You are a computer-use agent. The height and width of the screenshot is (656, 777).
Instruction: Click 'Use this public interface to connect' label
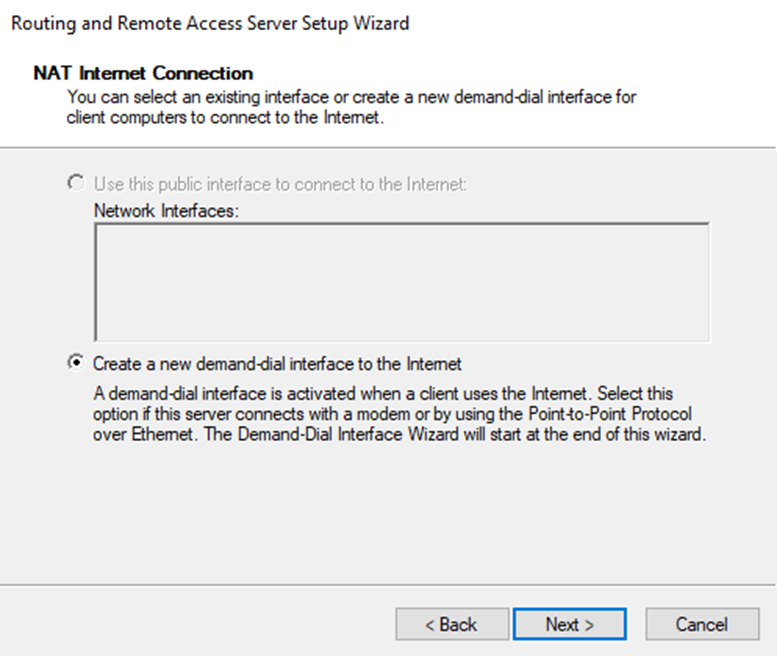click(x=280, y=184)
